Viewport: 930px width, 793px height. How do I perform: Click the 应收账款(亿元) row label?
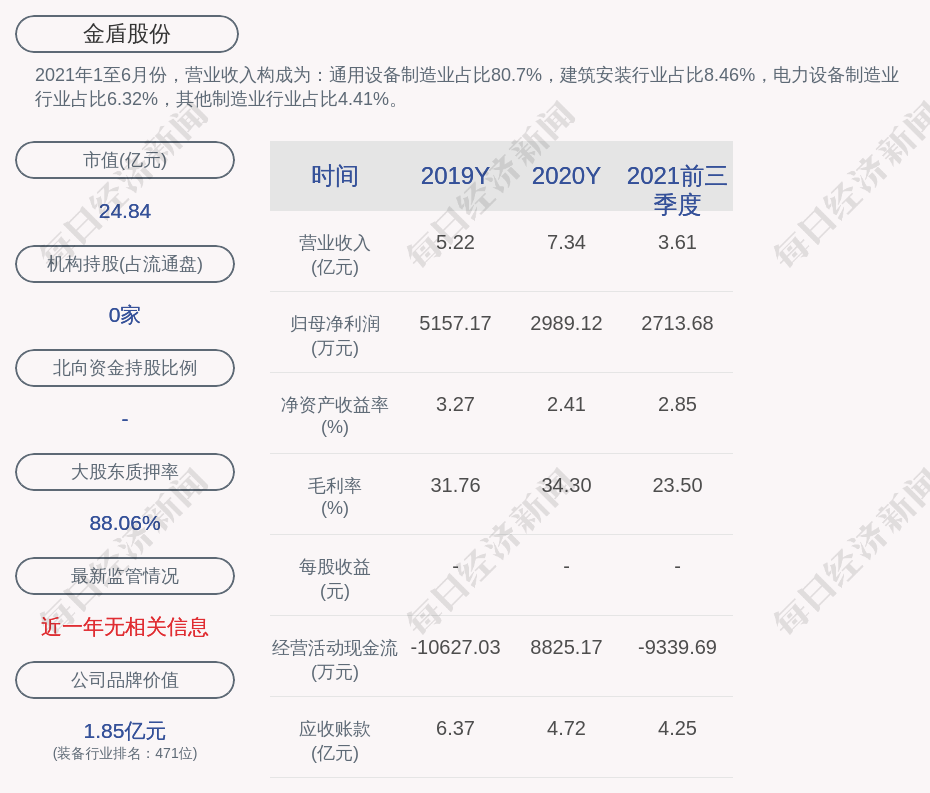[x=335, y=741]
